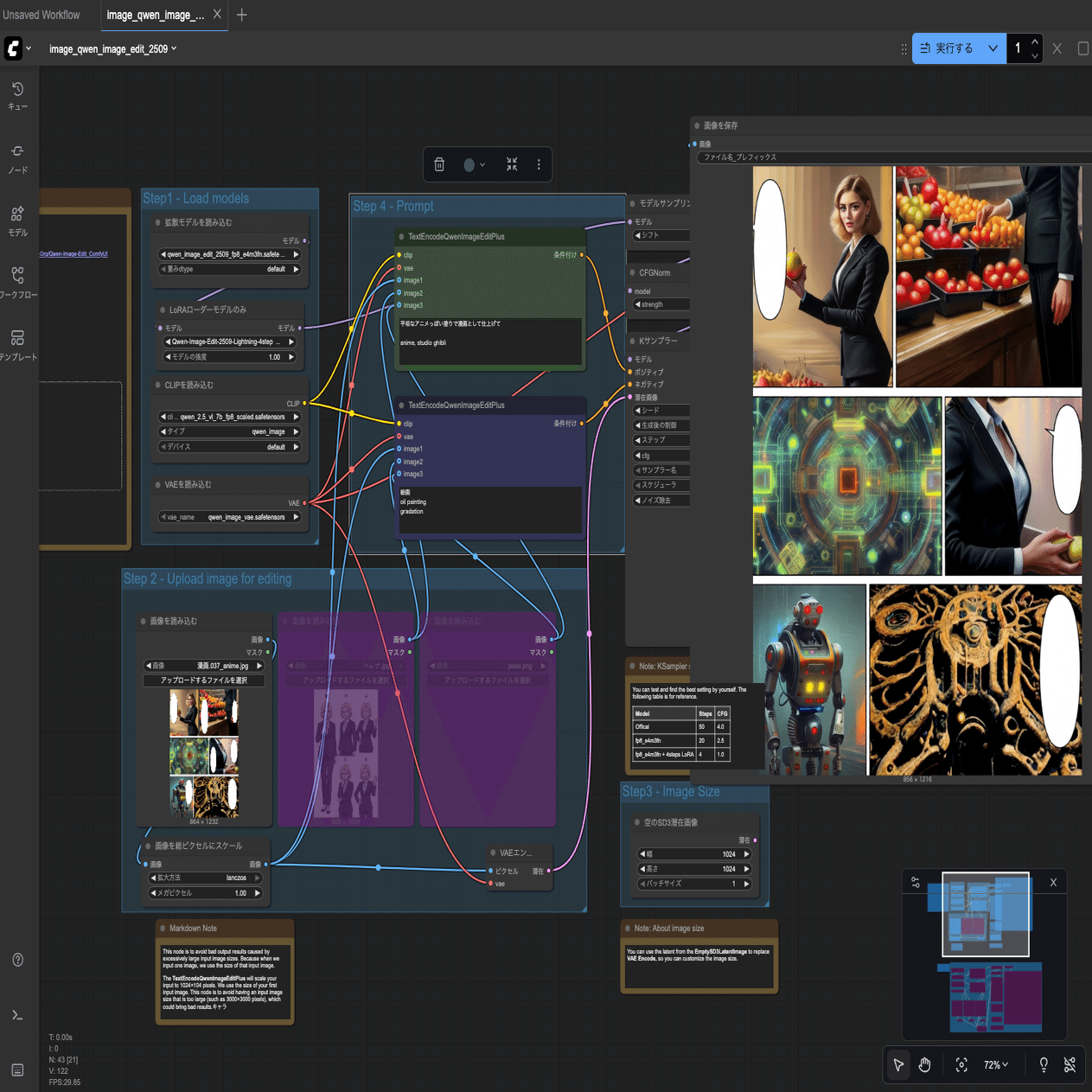Open minimap settings sliders icon
This screenshot has height=1092, width=1092.
[x=916, y=883]
